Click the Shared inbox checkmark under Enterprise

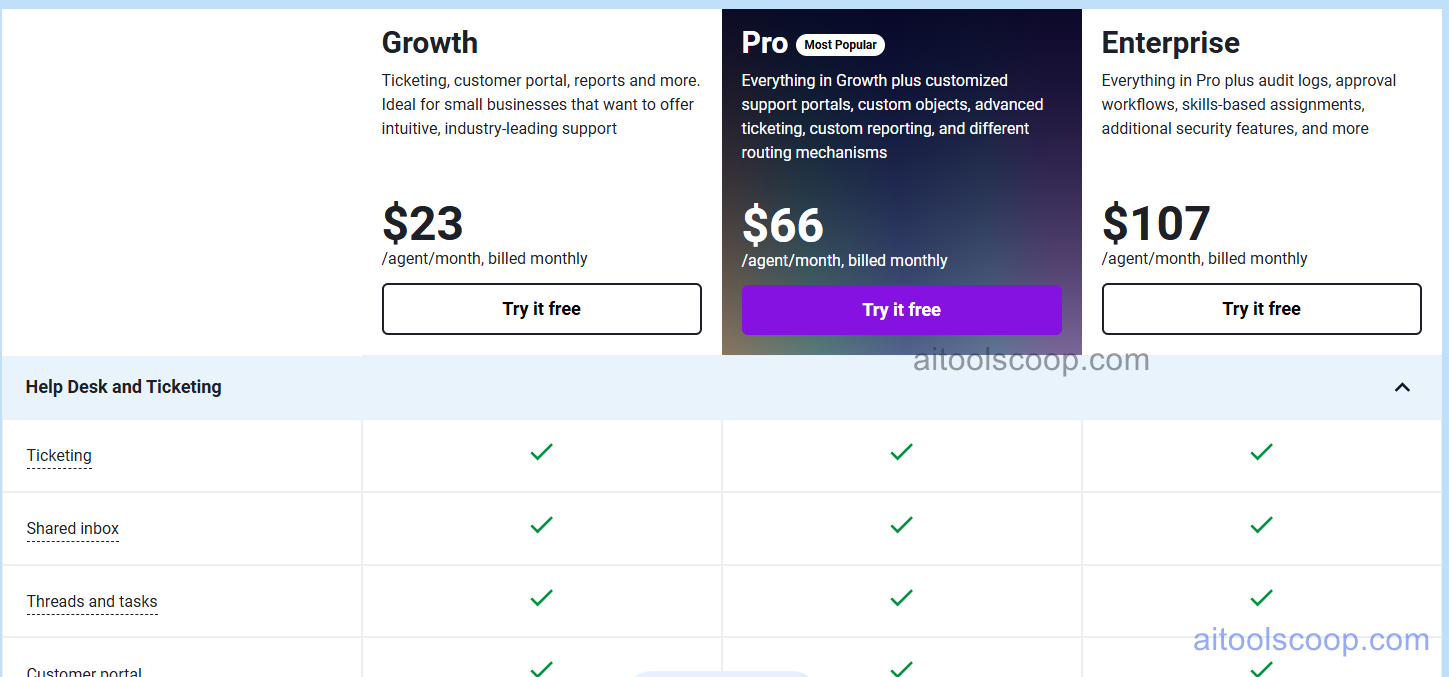tap(1261, 525)
